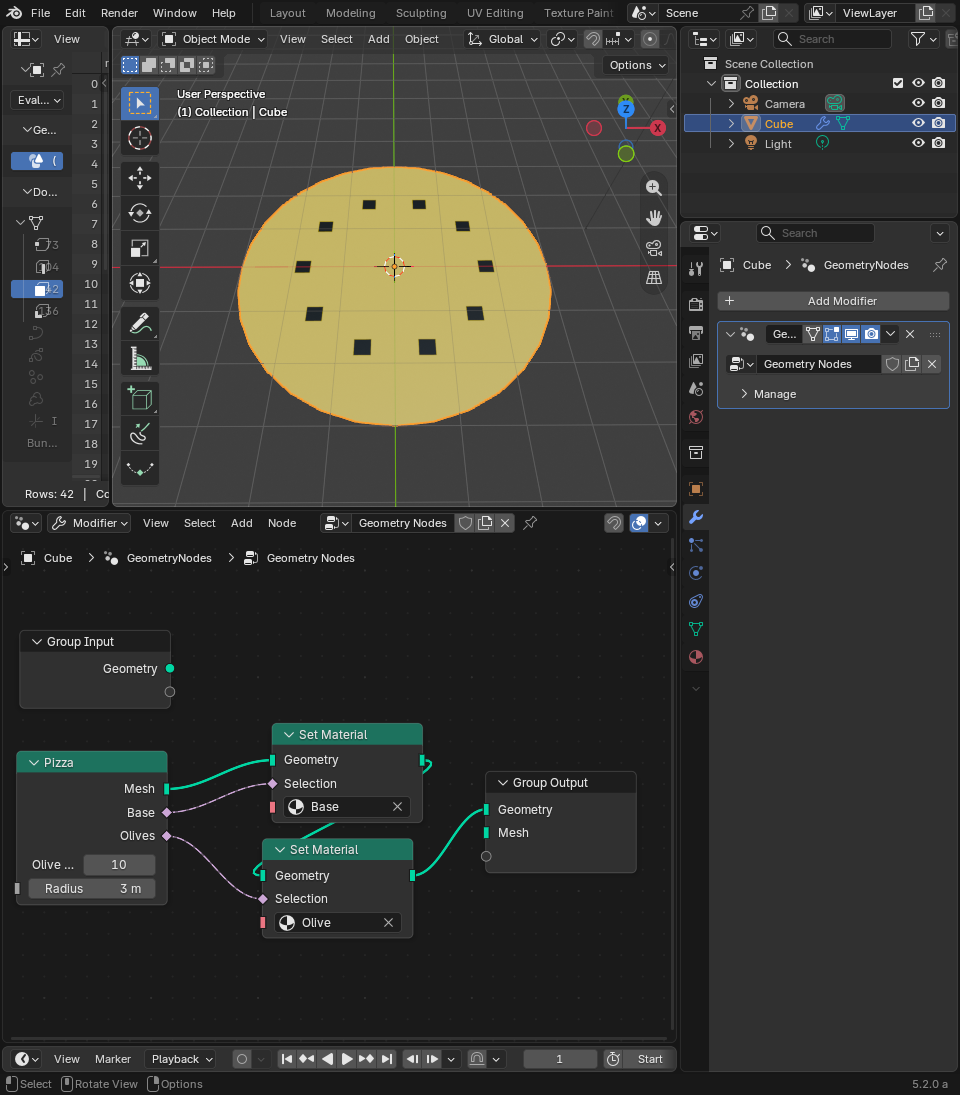Image resolution: width=960 pixels, height=1095 pixels.
Task: Open the Physics properties tab
Action: [696, 573]
